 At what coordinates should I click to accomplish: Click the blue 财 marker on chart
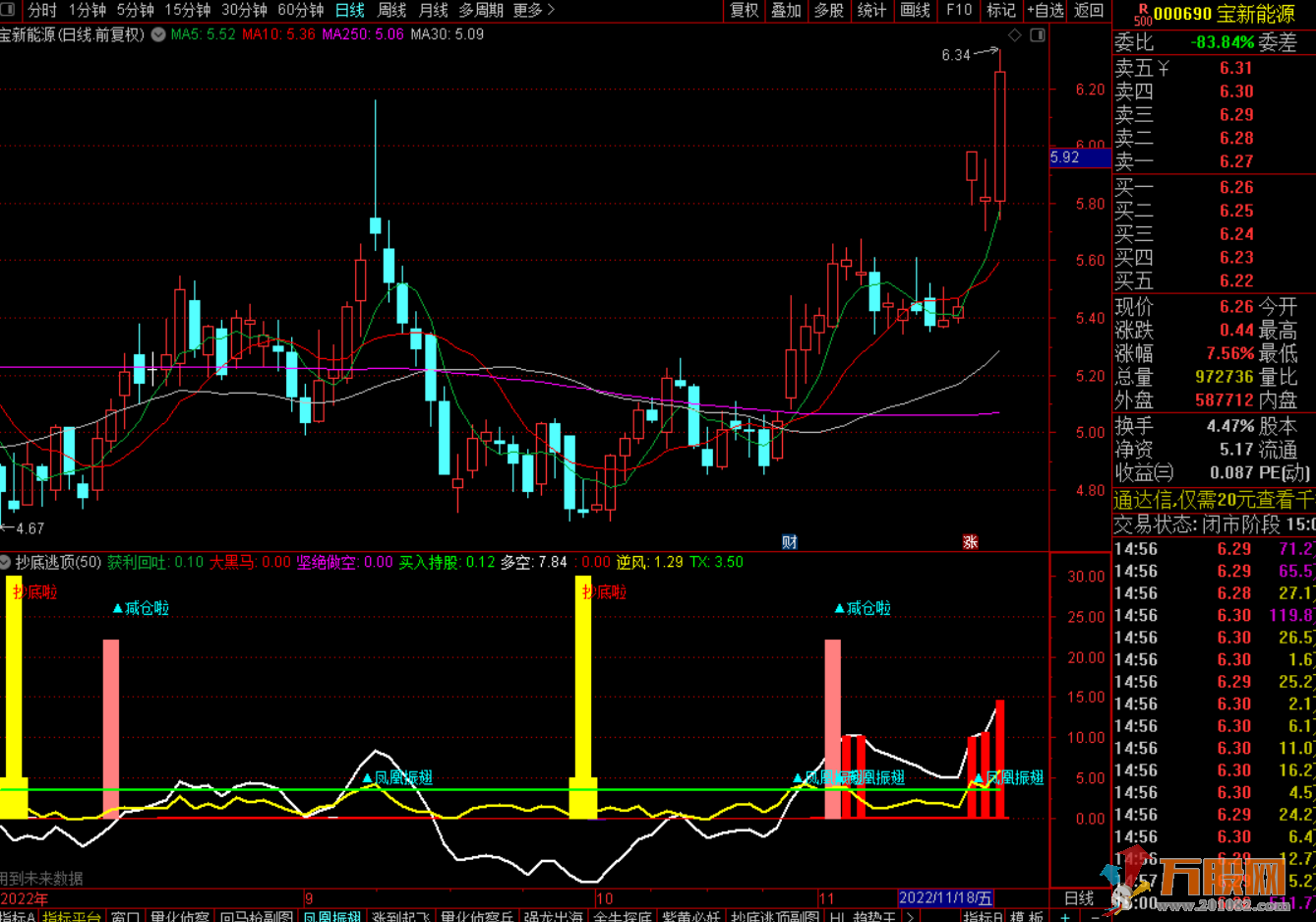coord(789,542)
